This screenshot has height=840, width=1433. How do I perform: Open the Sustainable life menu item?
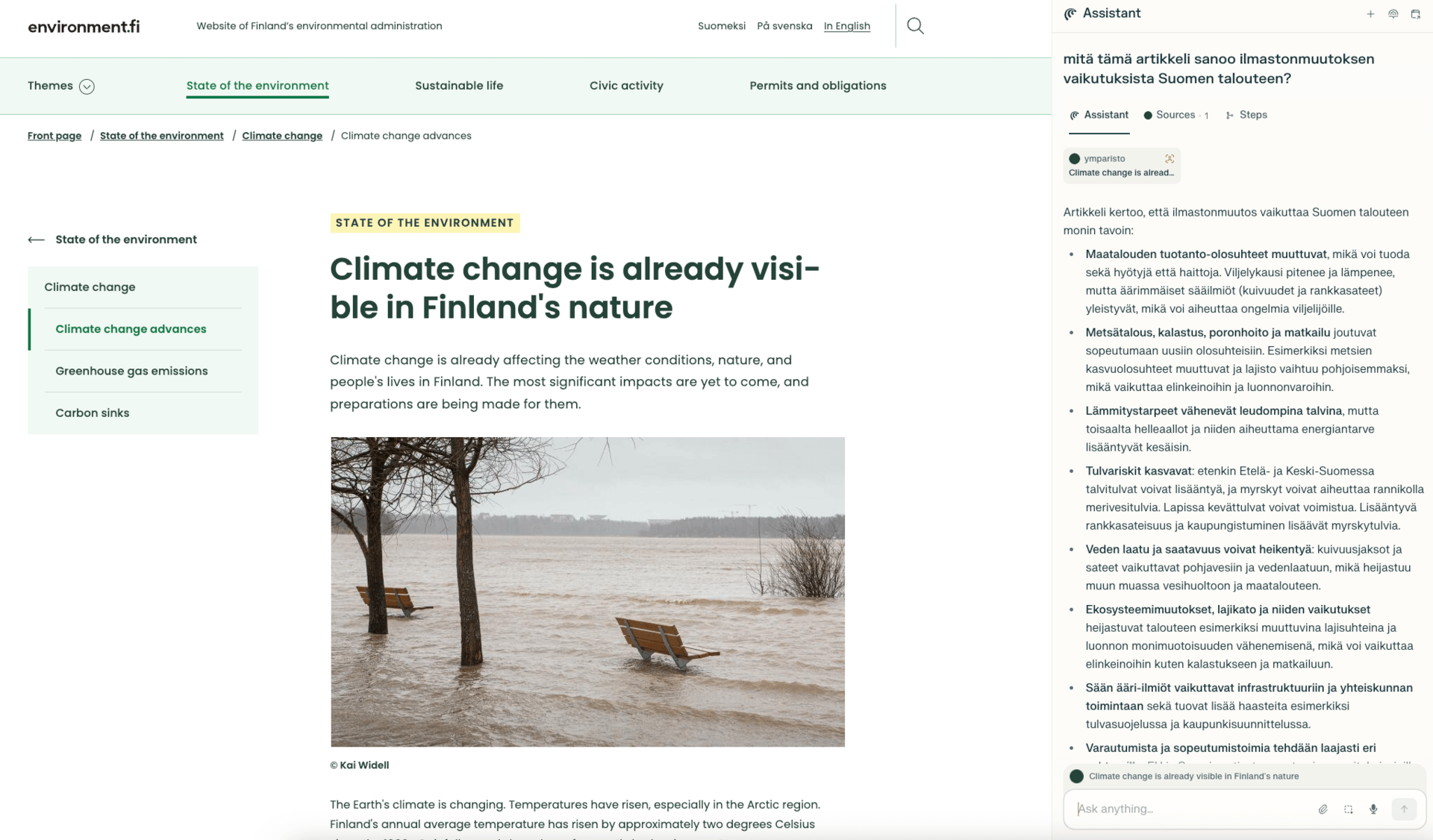[459, 86]
